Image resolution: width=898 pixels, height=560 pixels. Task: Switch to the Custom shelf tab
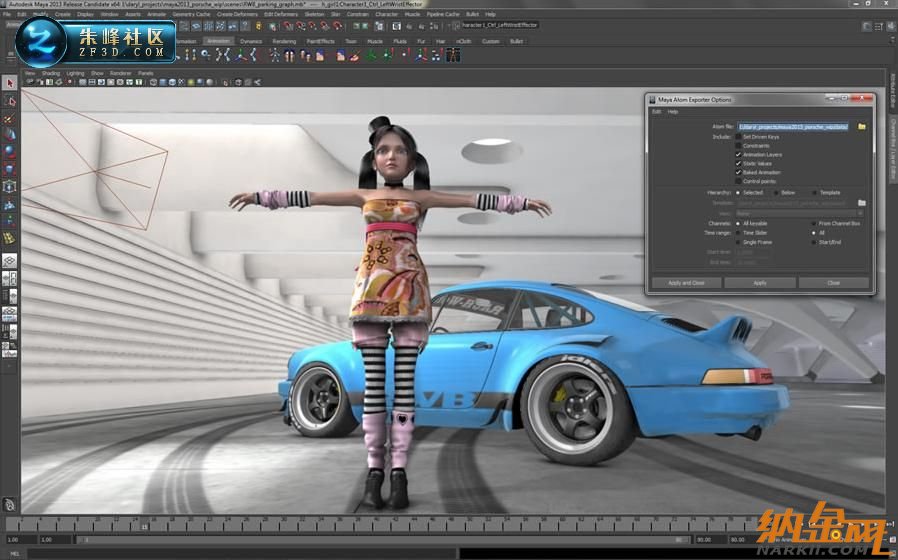pyautogui.click(x=490, y=41)
